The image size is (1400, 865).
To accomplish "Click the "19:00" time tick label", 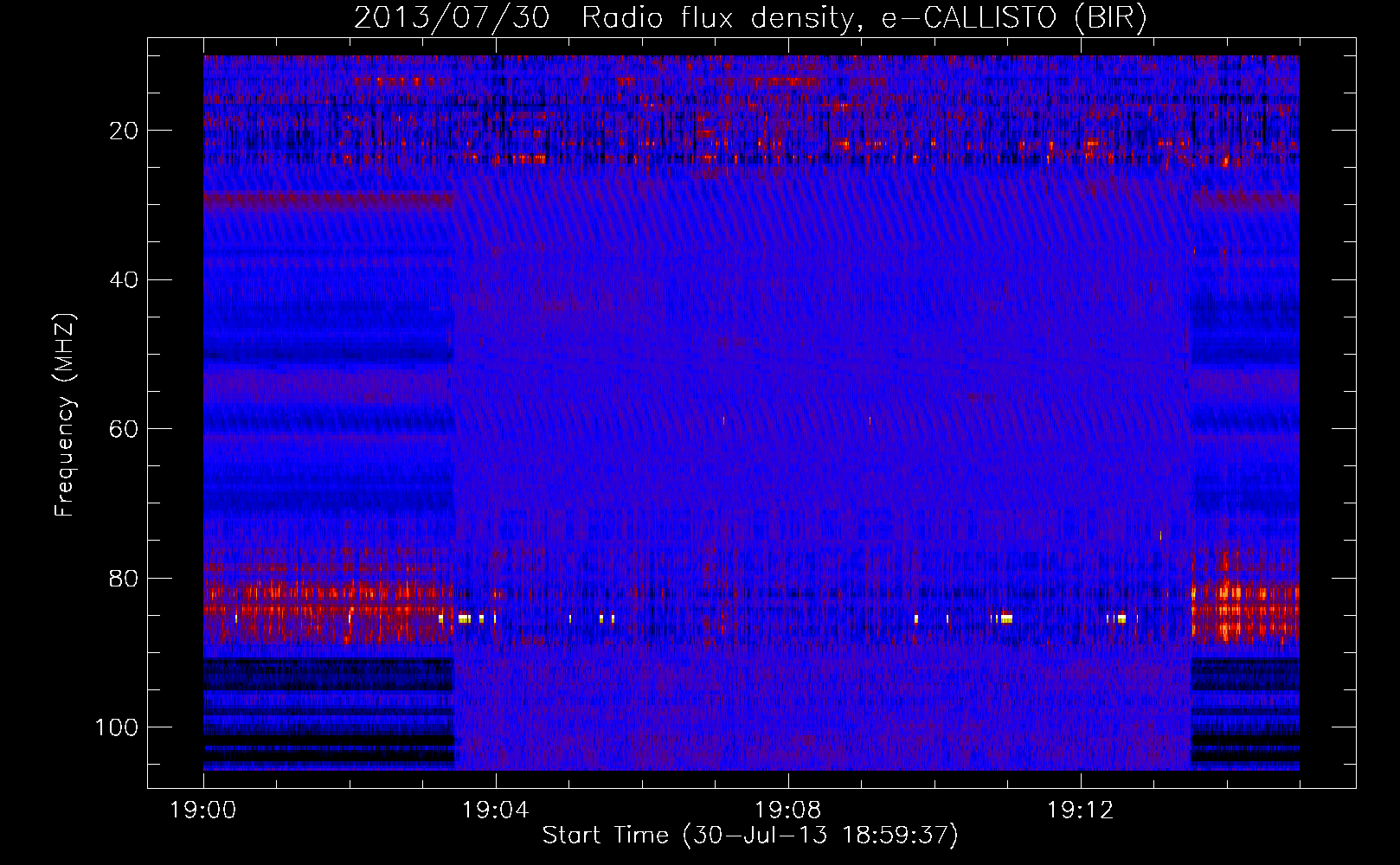I will coord(203,811).
